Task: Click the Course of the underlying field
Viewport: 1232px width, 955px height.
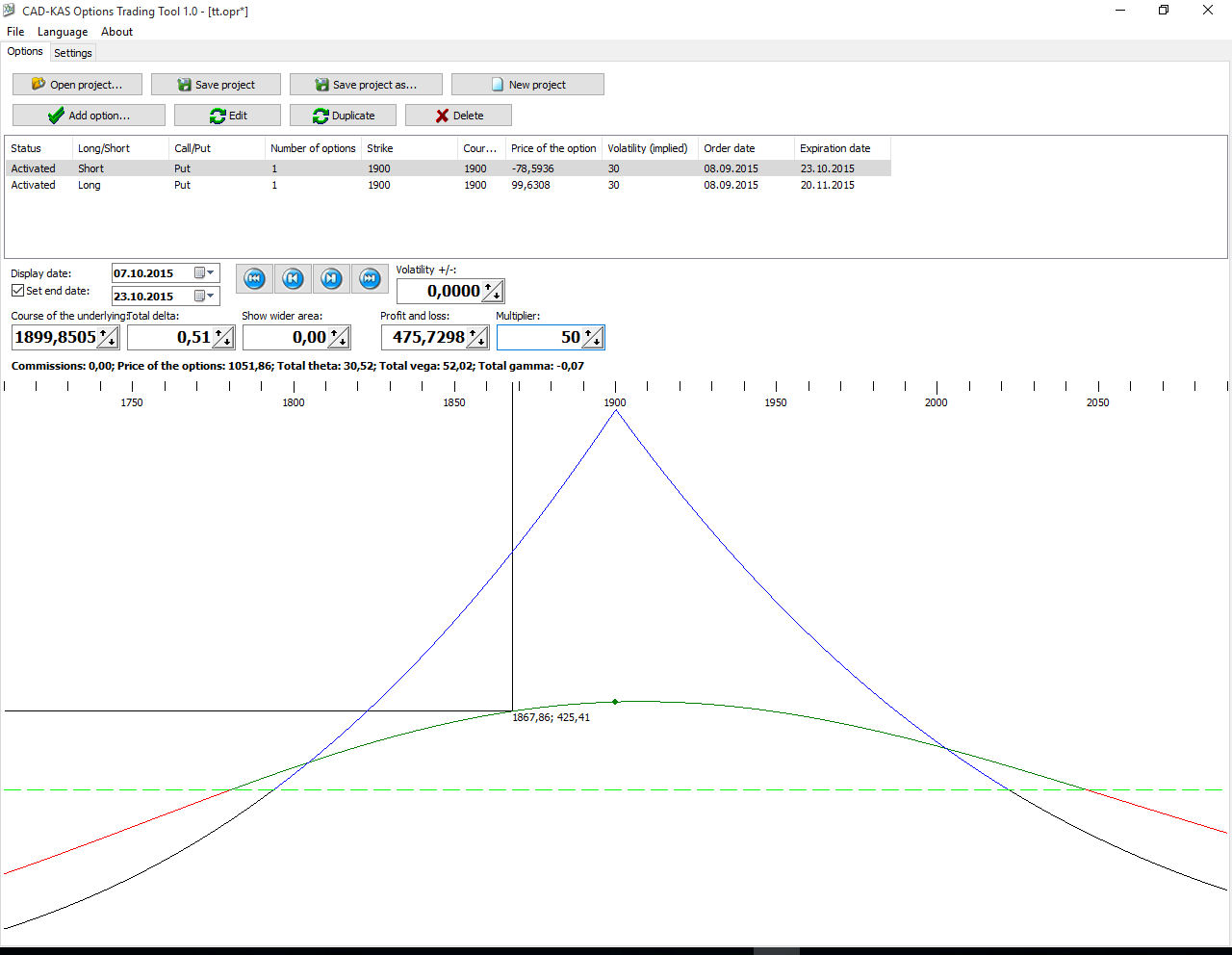Action: 56,337
